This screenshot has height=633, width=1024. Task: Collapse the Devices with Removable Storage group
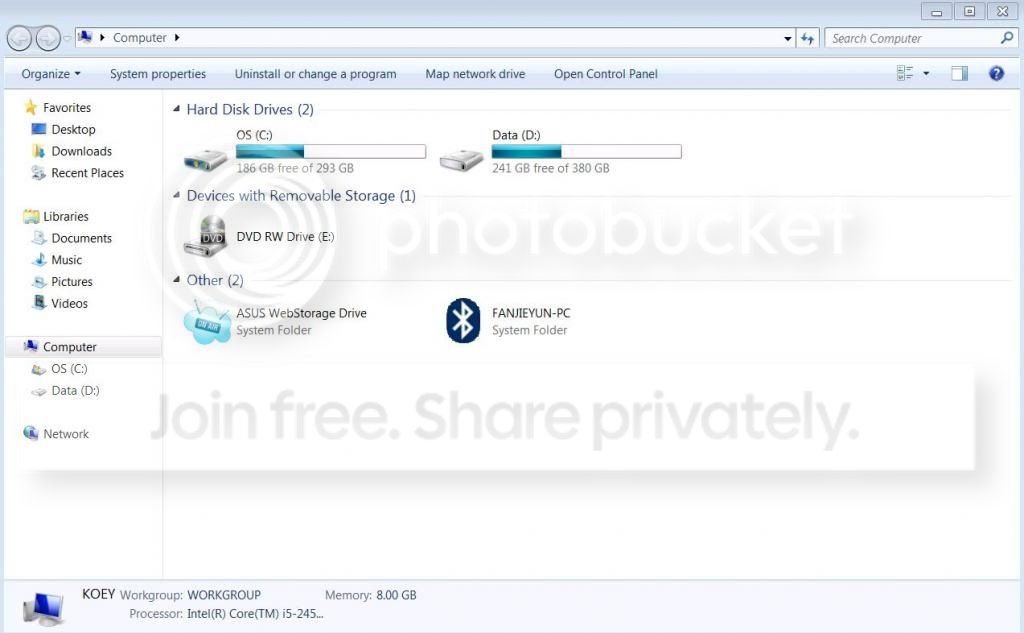pyautogui.click(x=176, y=195)
